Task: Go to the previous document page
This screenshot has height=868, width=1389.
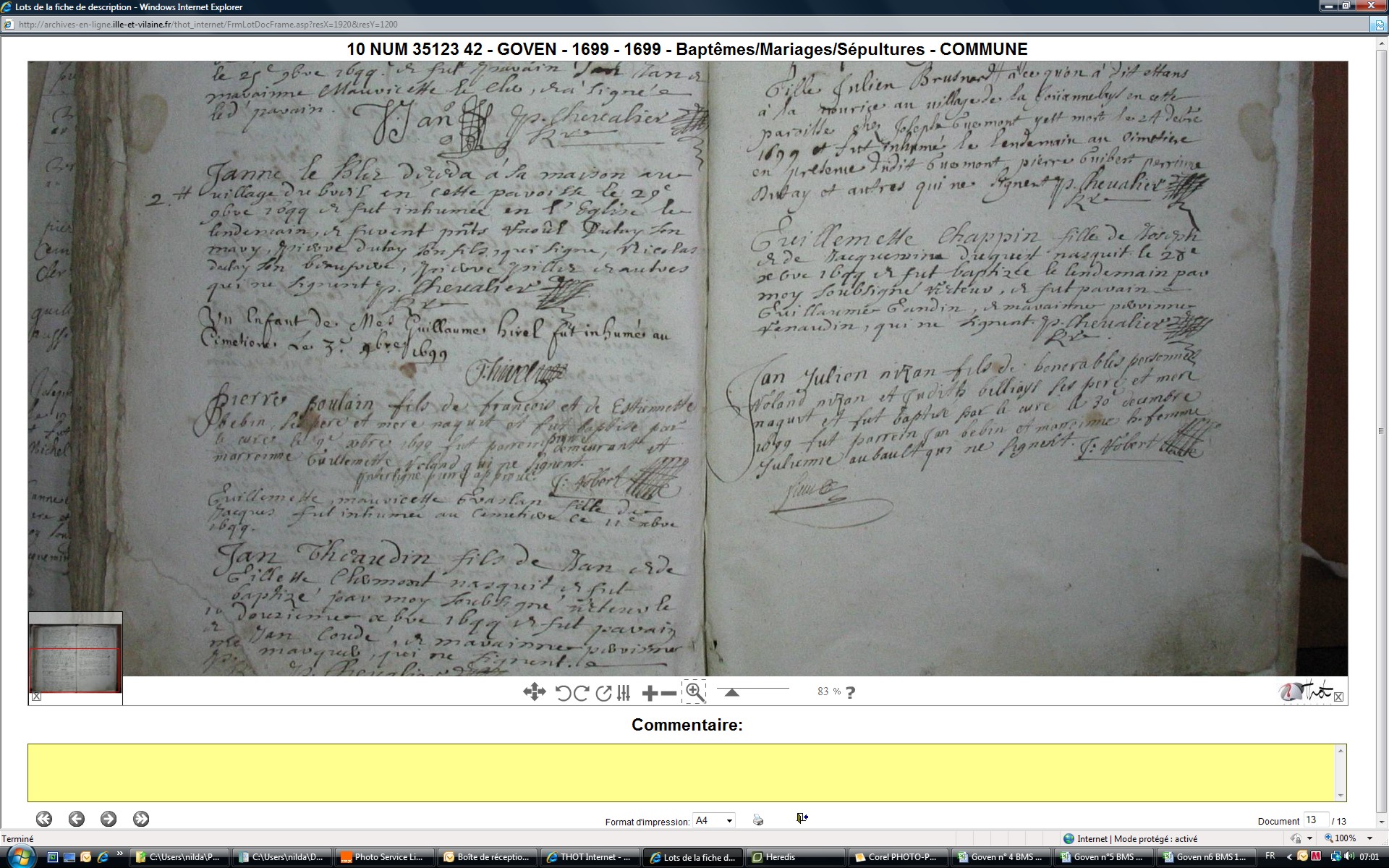Action: click(77, 819)
